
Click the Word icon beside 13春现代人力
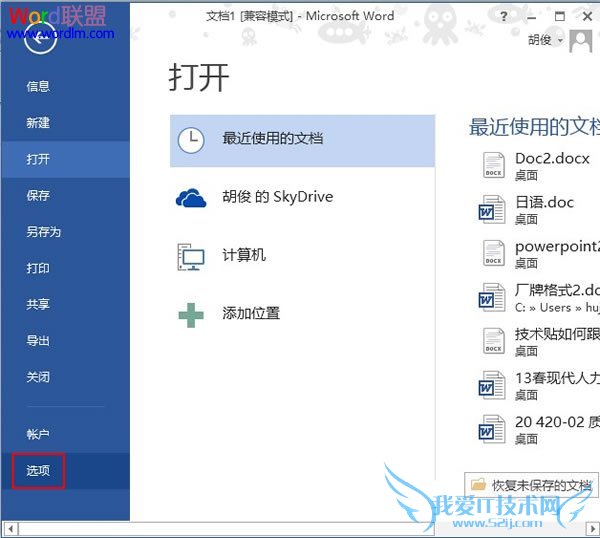(x=492, y=385)
